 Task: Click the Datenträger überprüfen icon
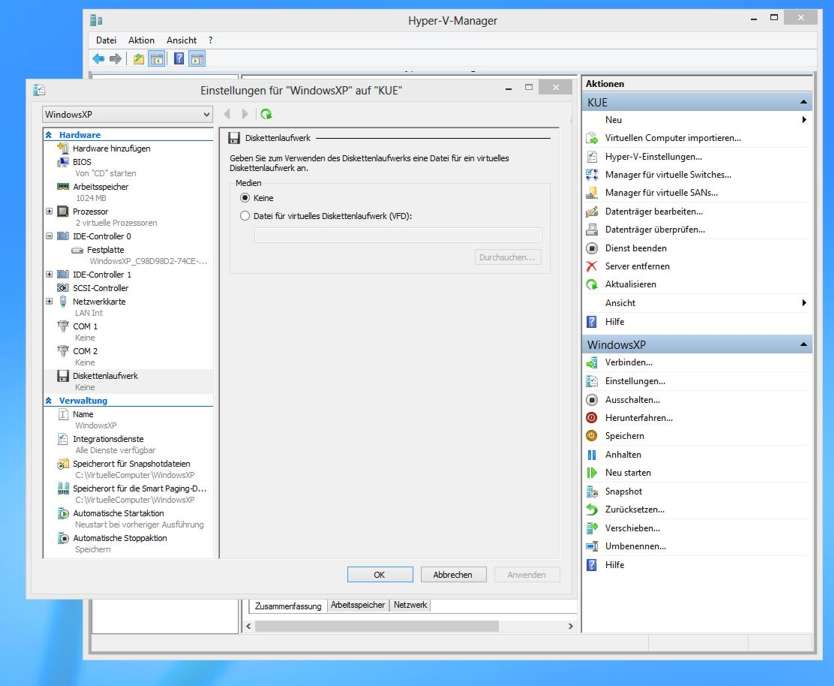(591, 230)
